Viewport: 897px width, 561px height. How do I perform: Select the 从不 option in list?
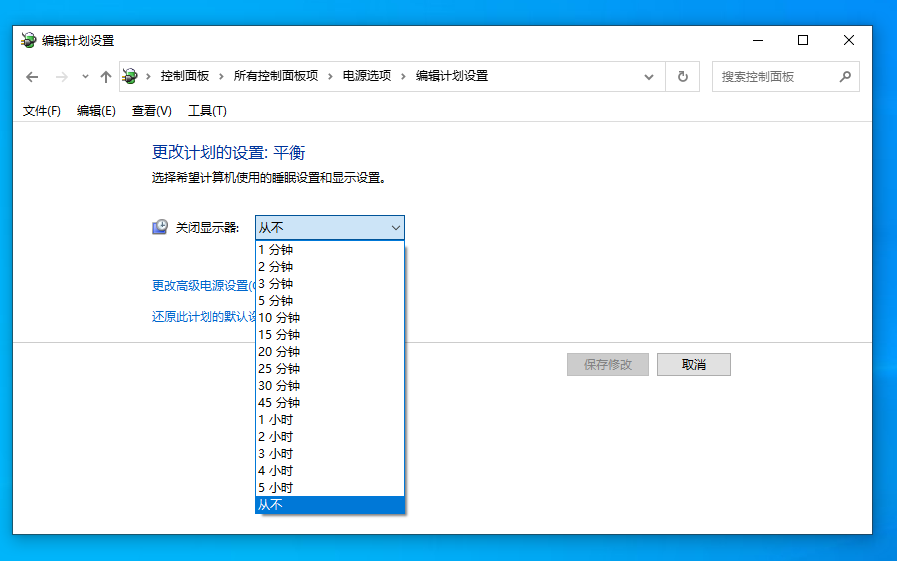coord(271,505)
